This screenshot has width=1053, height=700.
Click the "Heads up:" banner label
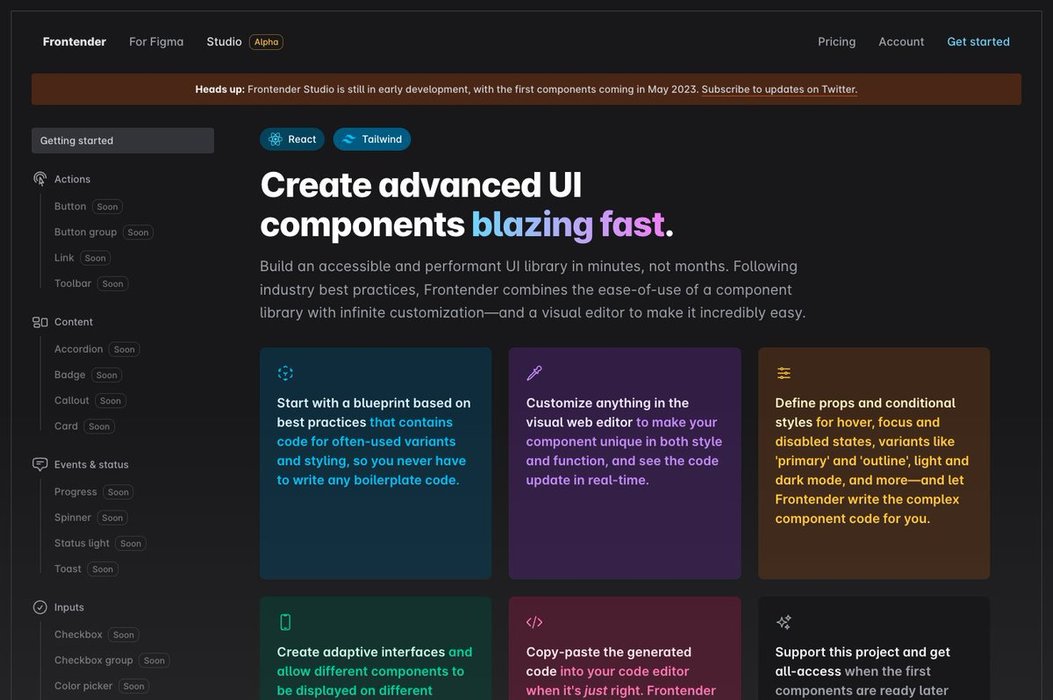(x=220, y=89)
